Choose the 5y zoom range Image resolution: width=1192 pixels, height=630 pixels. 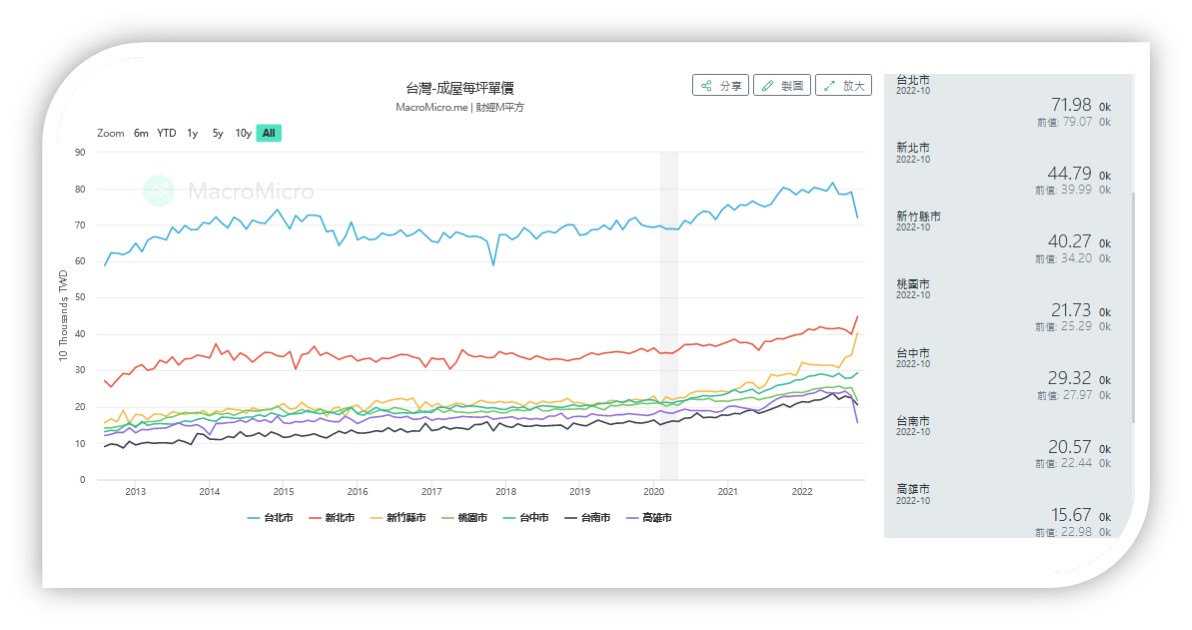point(217,133)
